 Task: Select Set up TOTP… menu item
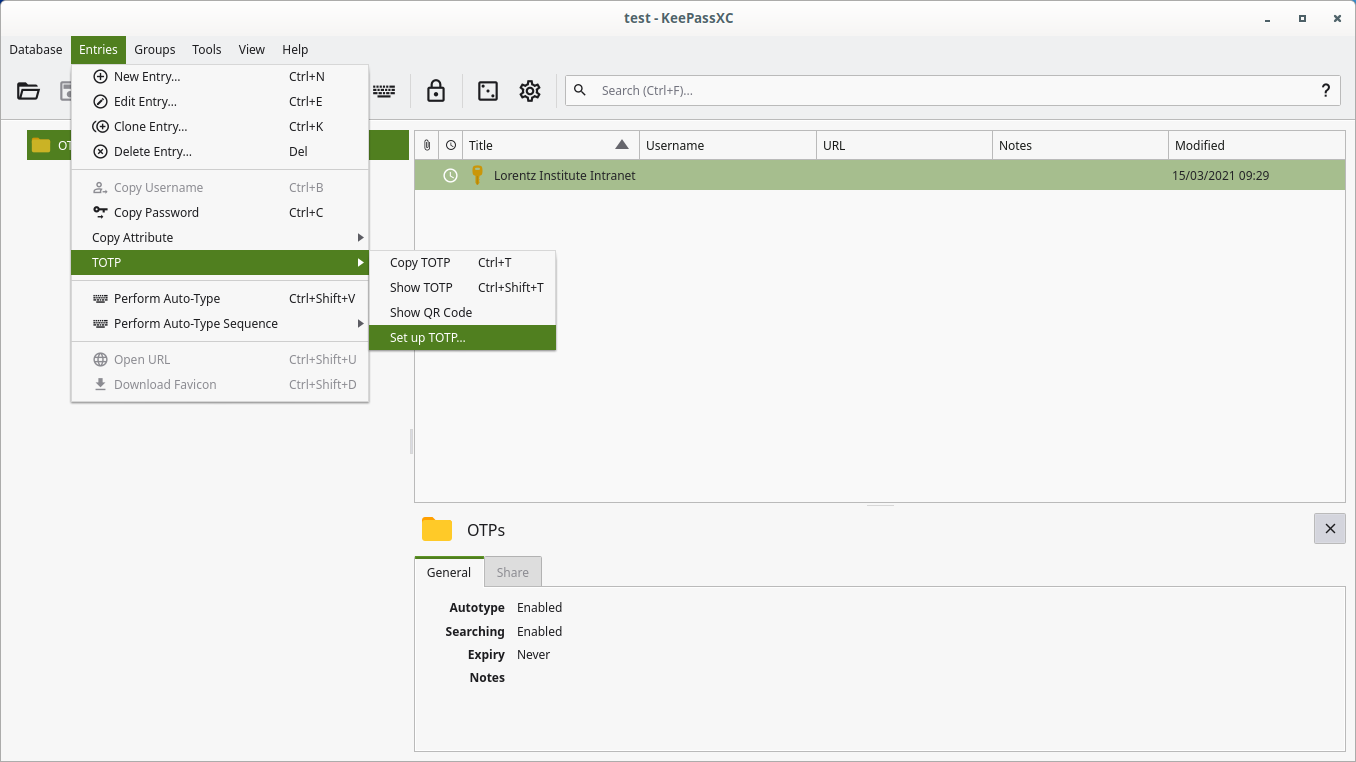pyautogui.click(x=461, y=338)
